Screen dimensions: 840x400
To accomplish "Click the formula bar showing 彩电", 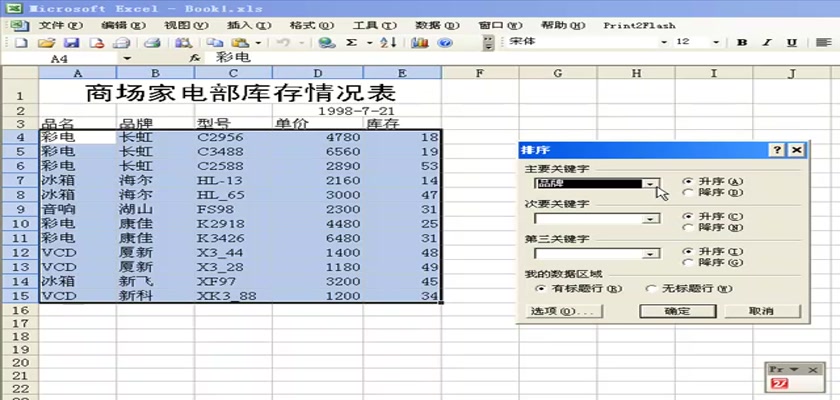I will pos(520,58).
